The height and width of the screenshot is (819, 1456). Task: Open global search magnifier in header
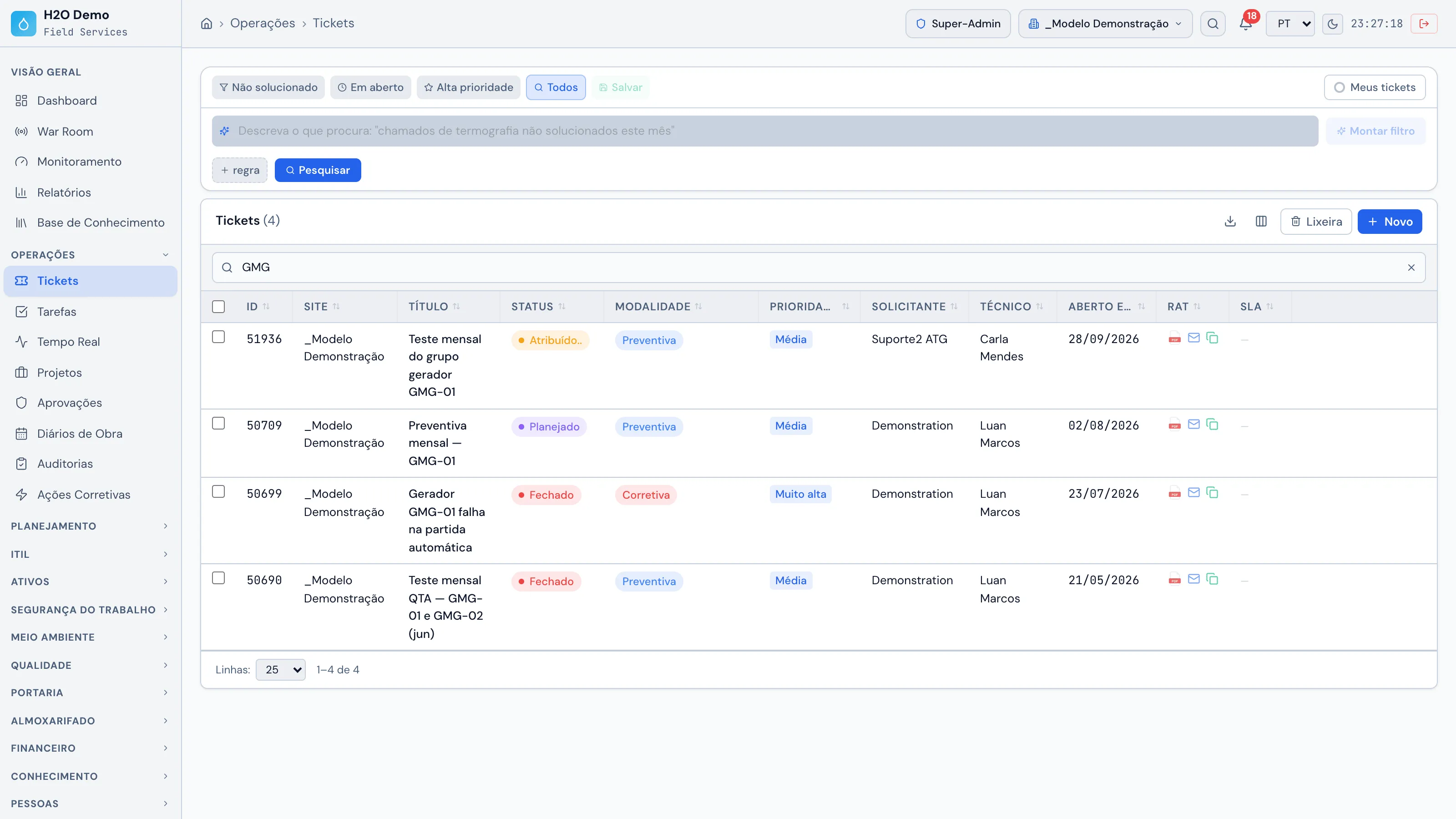1213,24
